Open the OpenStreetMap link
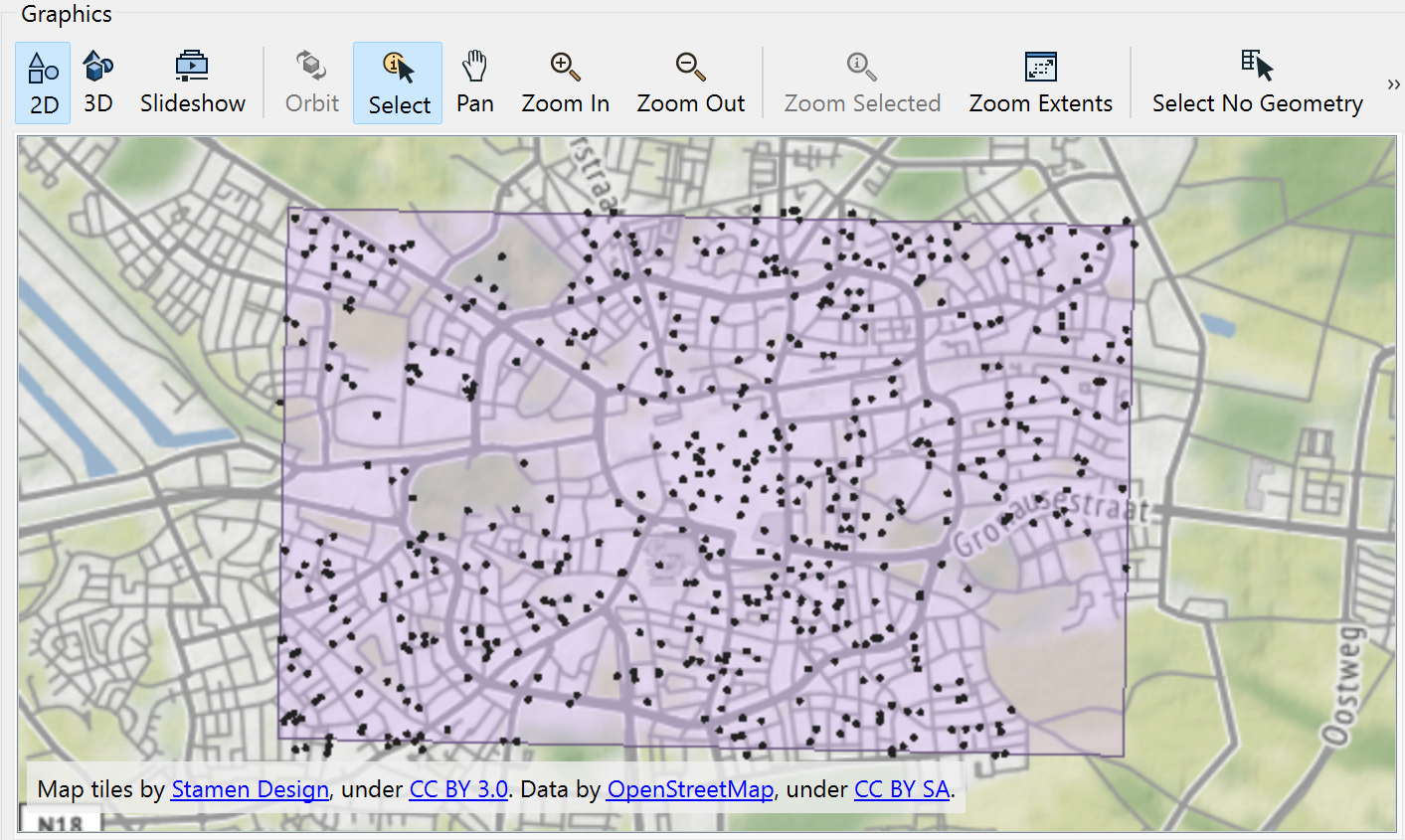1405x840 pixels. pyautogui.click(x=690, y=789)
